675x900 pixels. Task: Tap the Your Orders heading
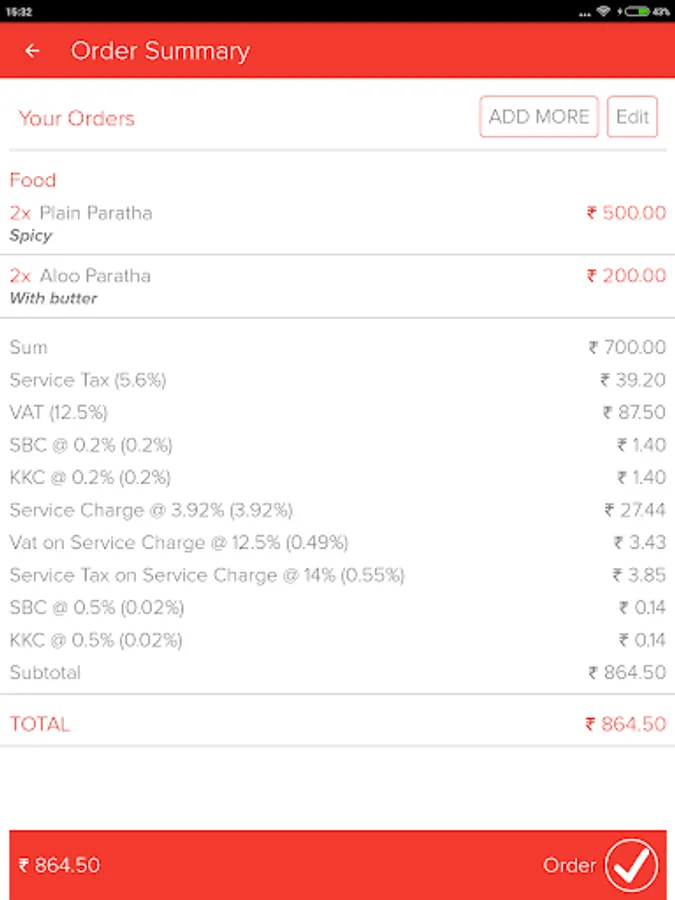[x=76, y=118]
